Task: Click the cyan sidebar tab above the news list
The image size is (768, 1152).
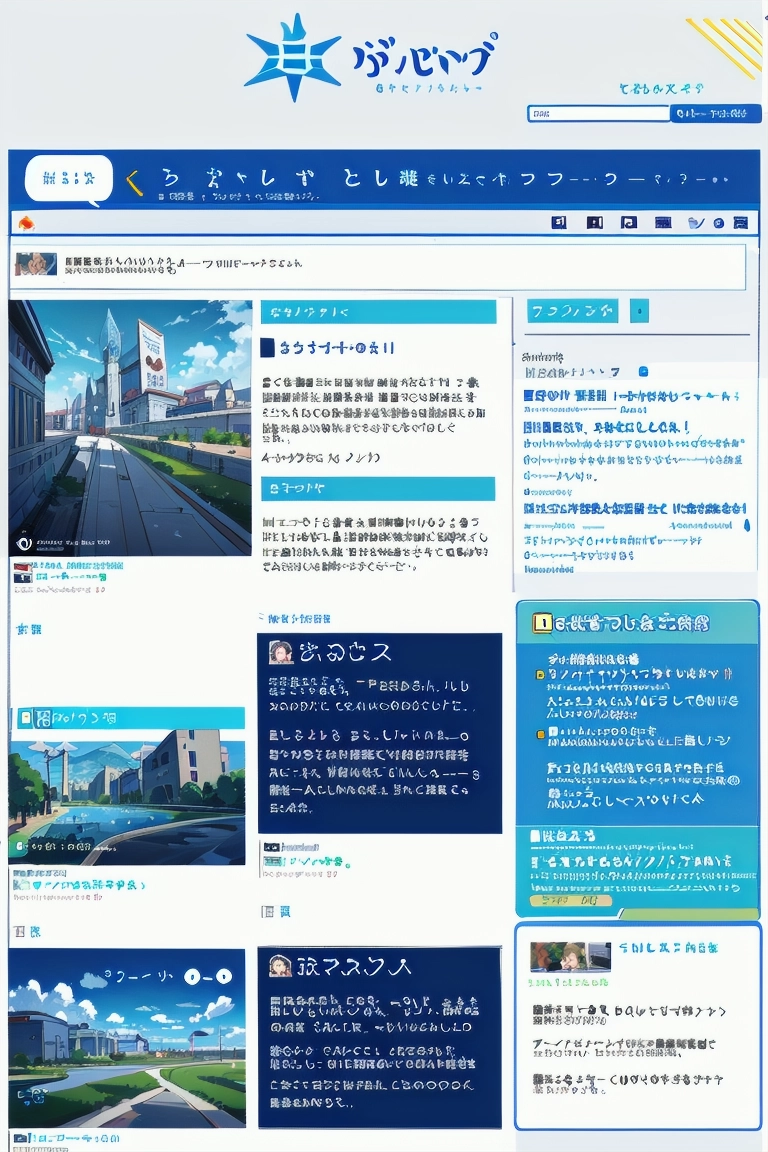Action: tap(573, 311)
